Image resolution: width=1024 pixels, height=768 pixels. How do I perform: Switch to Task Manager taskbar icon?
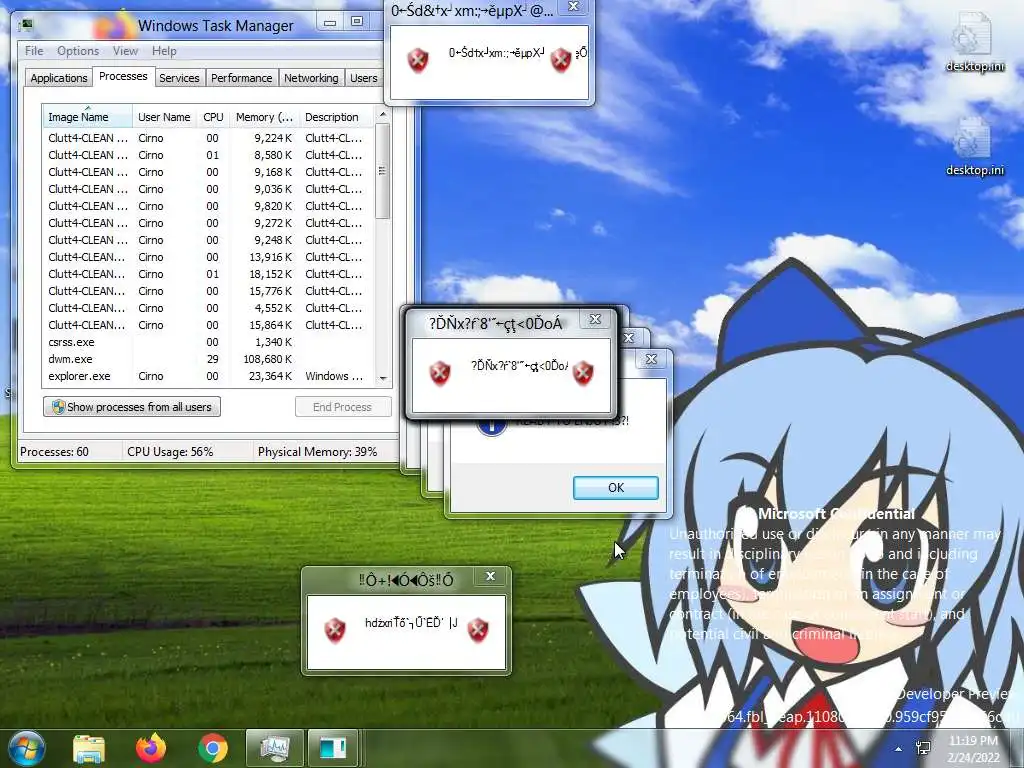click(x=274, y=748)
